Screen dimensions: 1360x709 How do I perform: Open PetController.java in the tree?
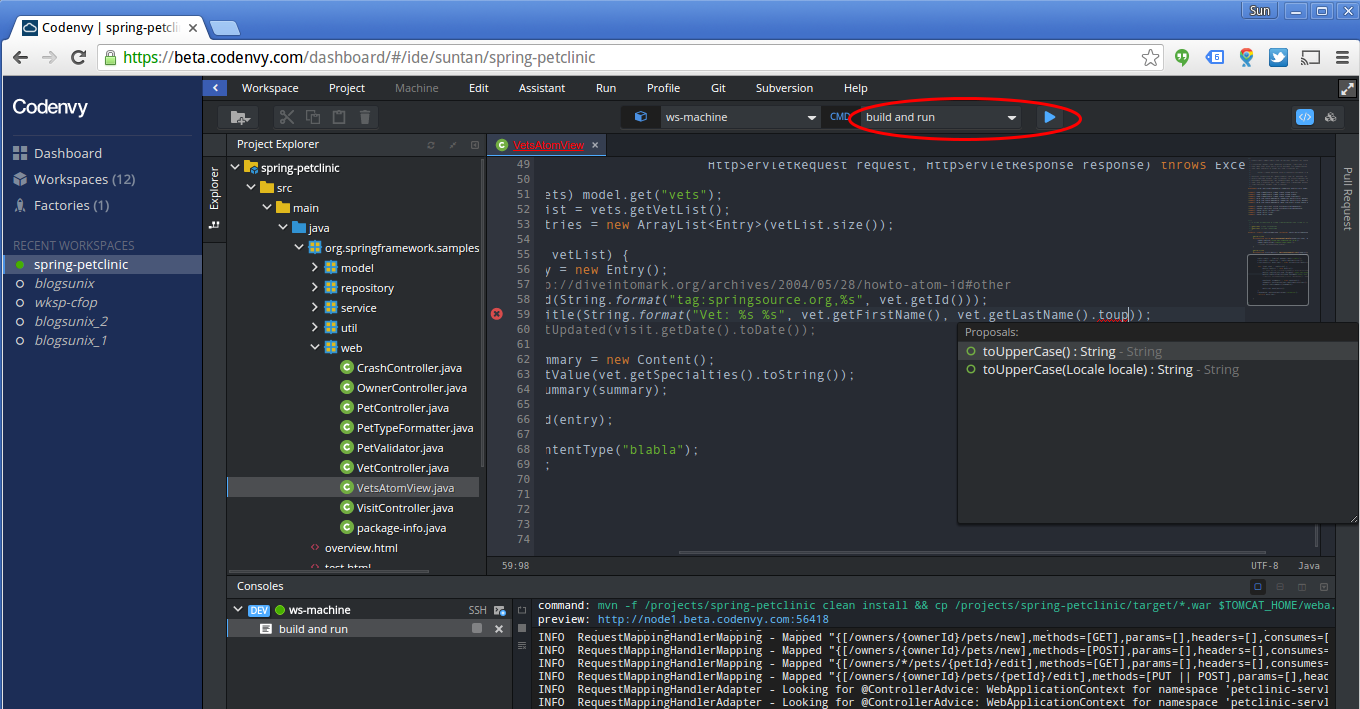[x=403, y=408]
